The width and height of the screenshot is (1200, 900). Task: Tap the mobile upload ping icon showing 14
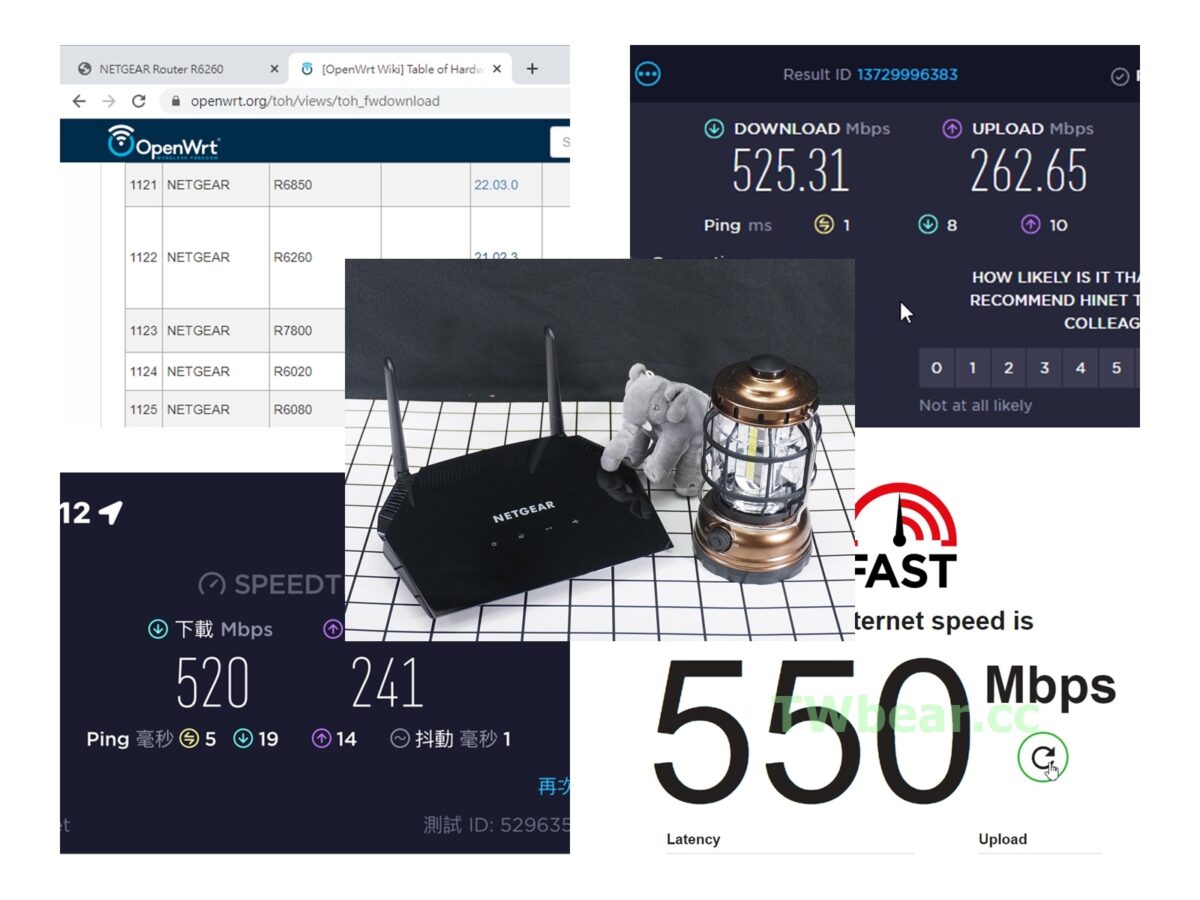321,739
